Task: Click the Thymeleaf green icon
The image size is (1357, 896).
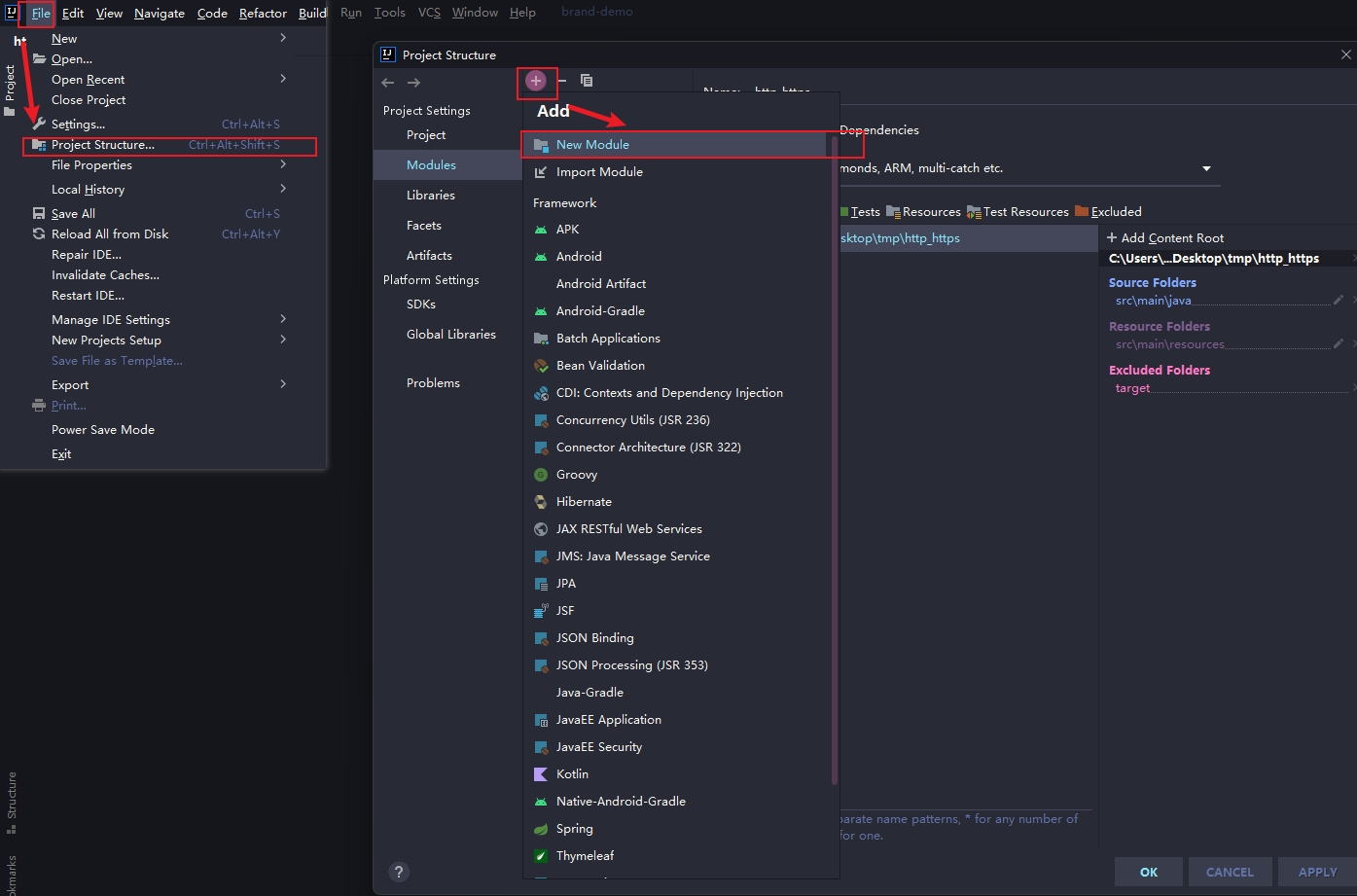Action: pyautogui.click(x=541, y=856)
